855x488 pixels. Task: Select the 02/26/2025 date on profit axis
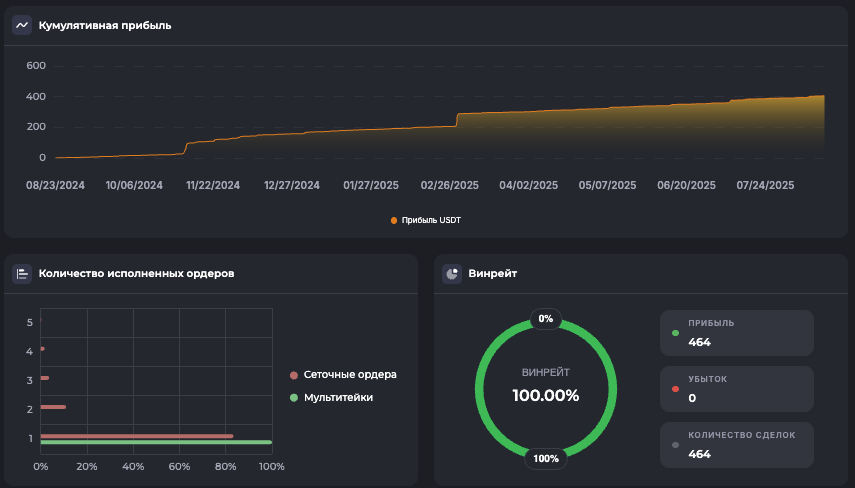point(450,185)
